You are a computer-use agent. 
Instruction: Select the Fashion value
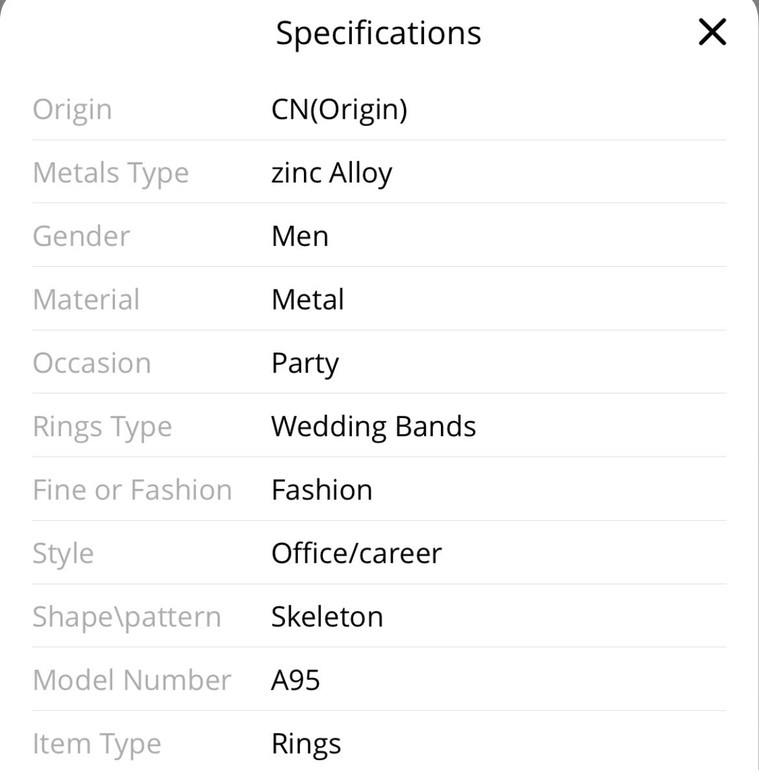point(322,490)
